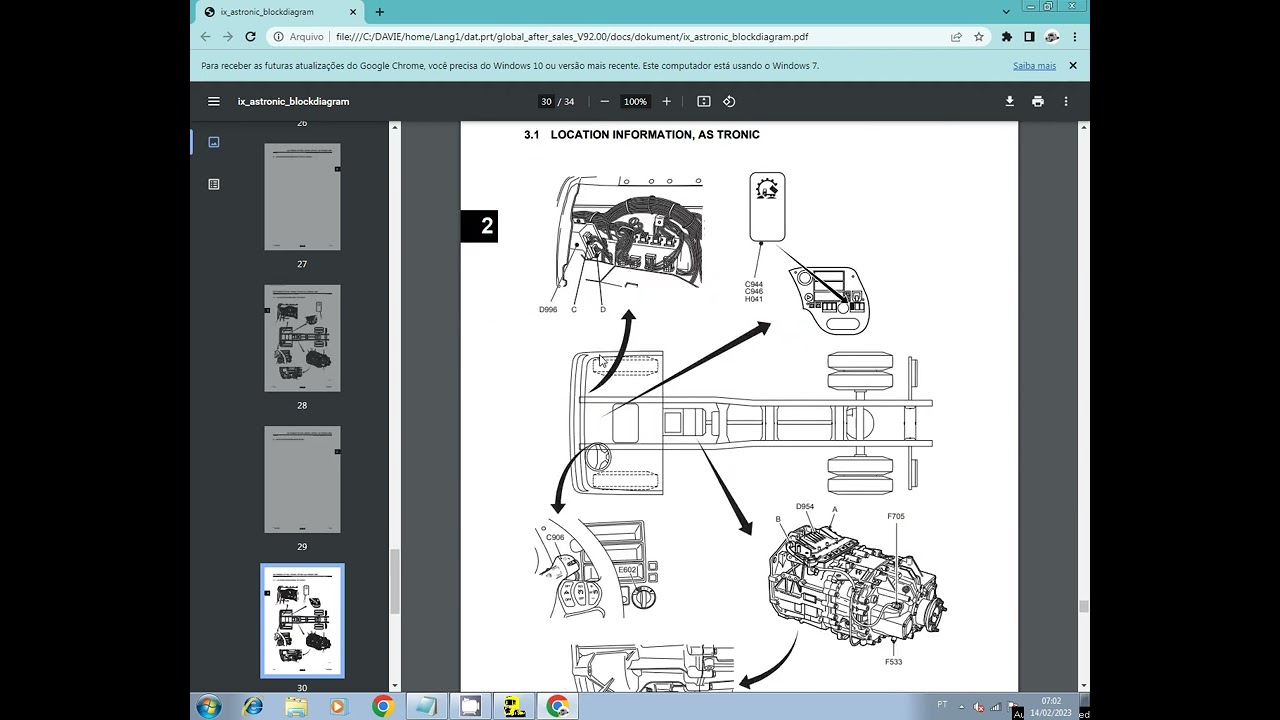Click the yellow truck DAVIE taskbar icon
The height and width of the screenshot is (720, 1280).
514,707
